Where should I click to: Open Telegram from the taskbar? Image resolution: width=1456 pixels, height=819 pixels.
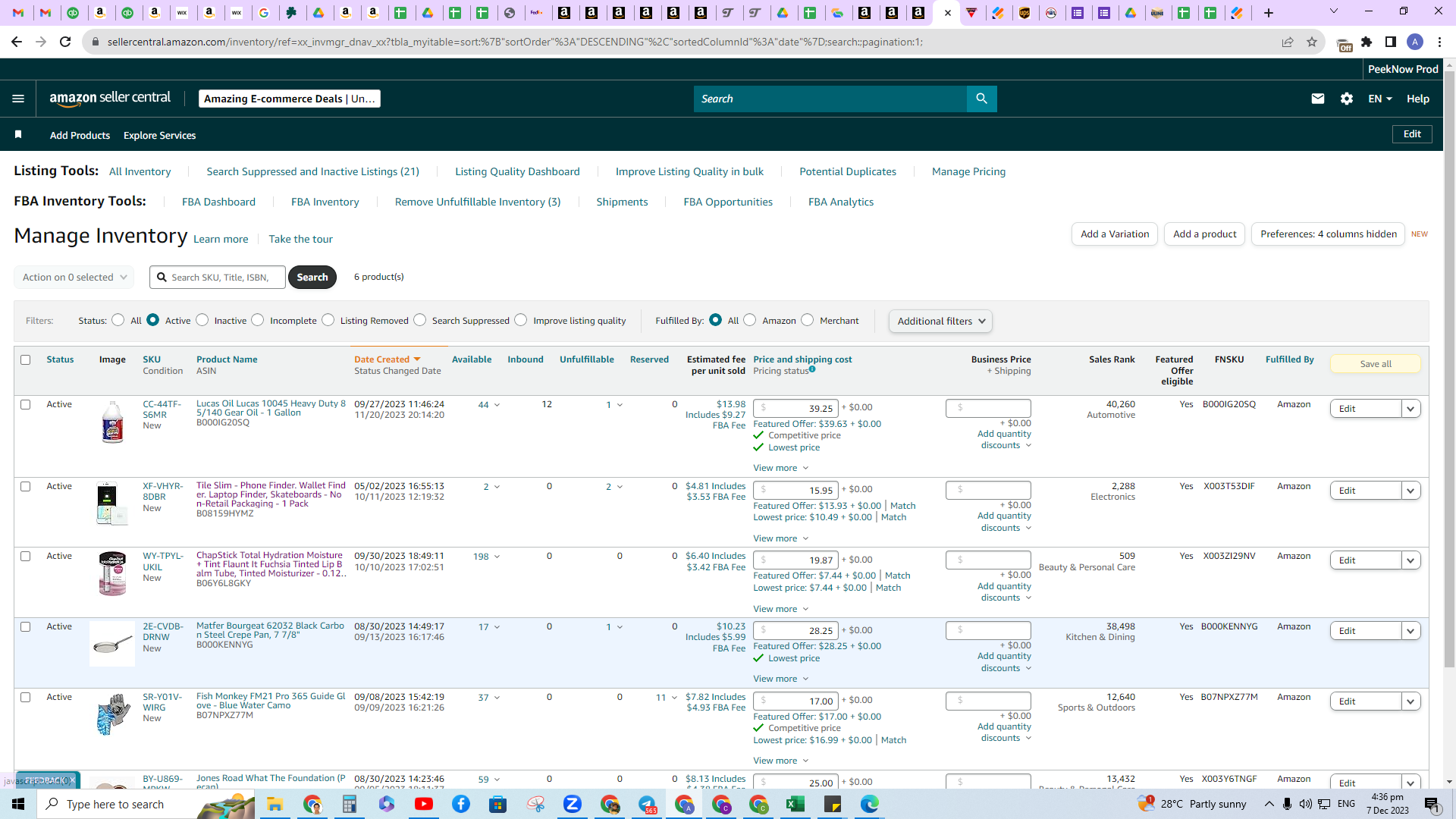pos(647,804)
